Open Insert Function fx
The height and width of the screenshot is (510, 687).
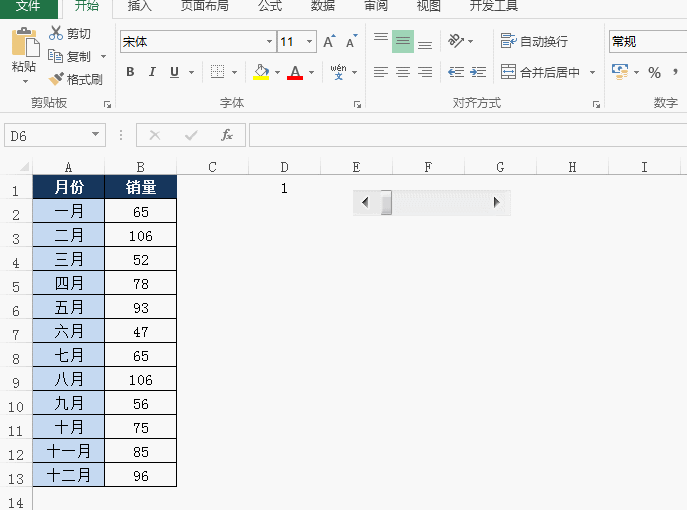click(x=227, y=135)
